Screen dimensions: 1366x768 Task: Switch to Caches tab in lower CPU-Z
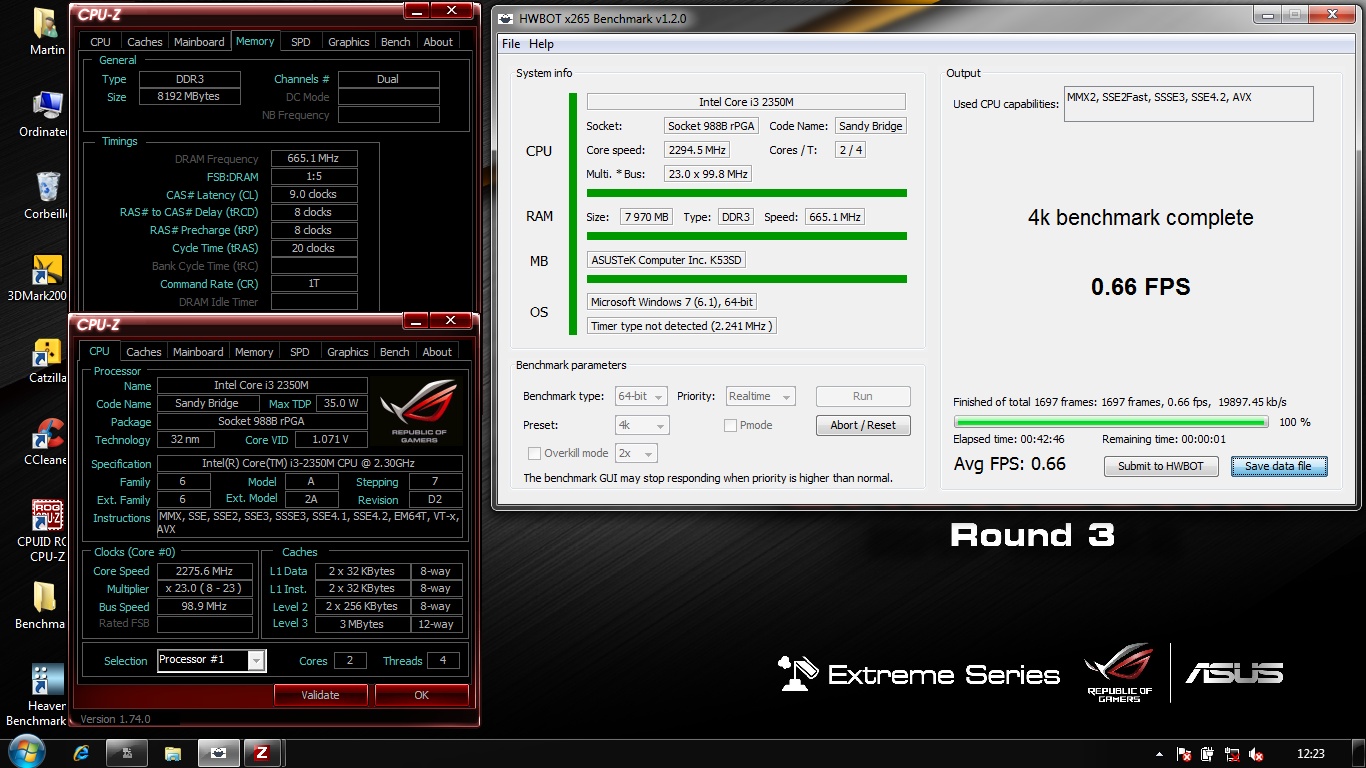(143, 352)
